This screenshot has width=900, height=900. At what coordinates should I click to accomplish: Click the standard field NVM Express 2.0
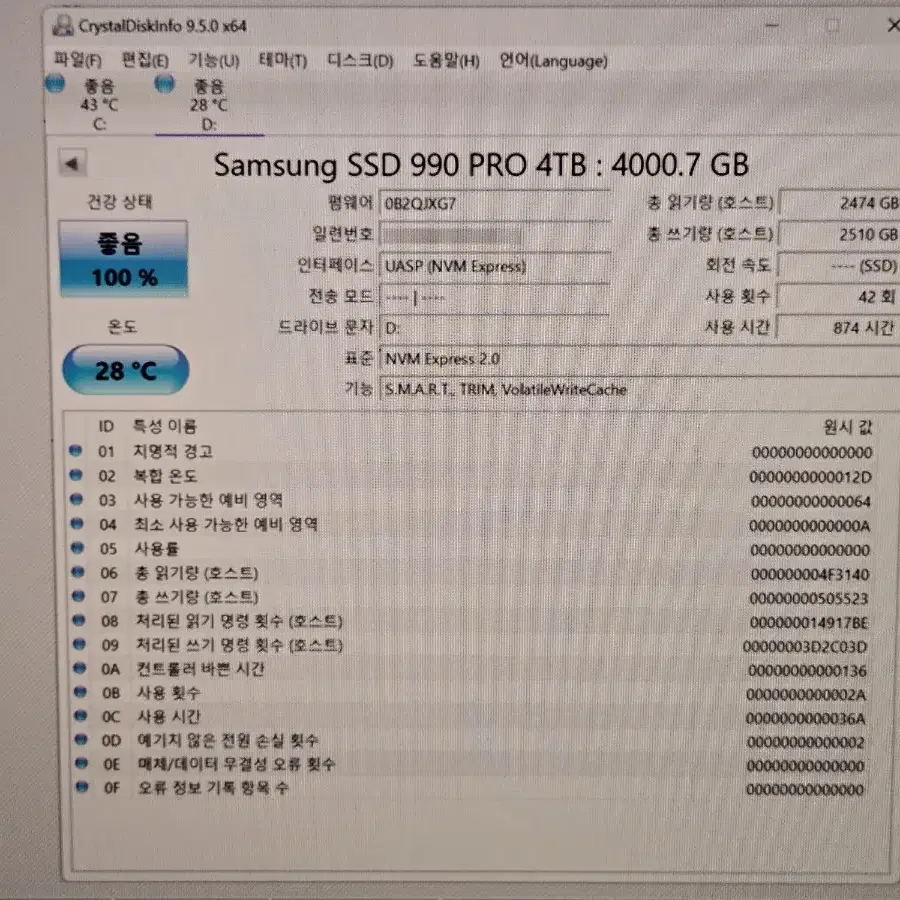pos(639,359)
